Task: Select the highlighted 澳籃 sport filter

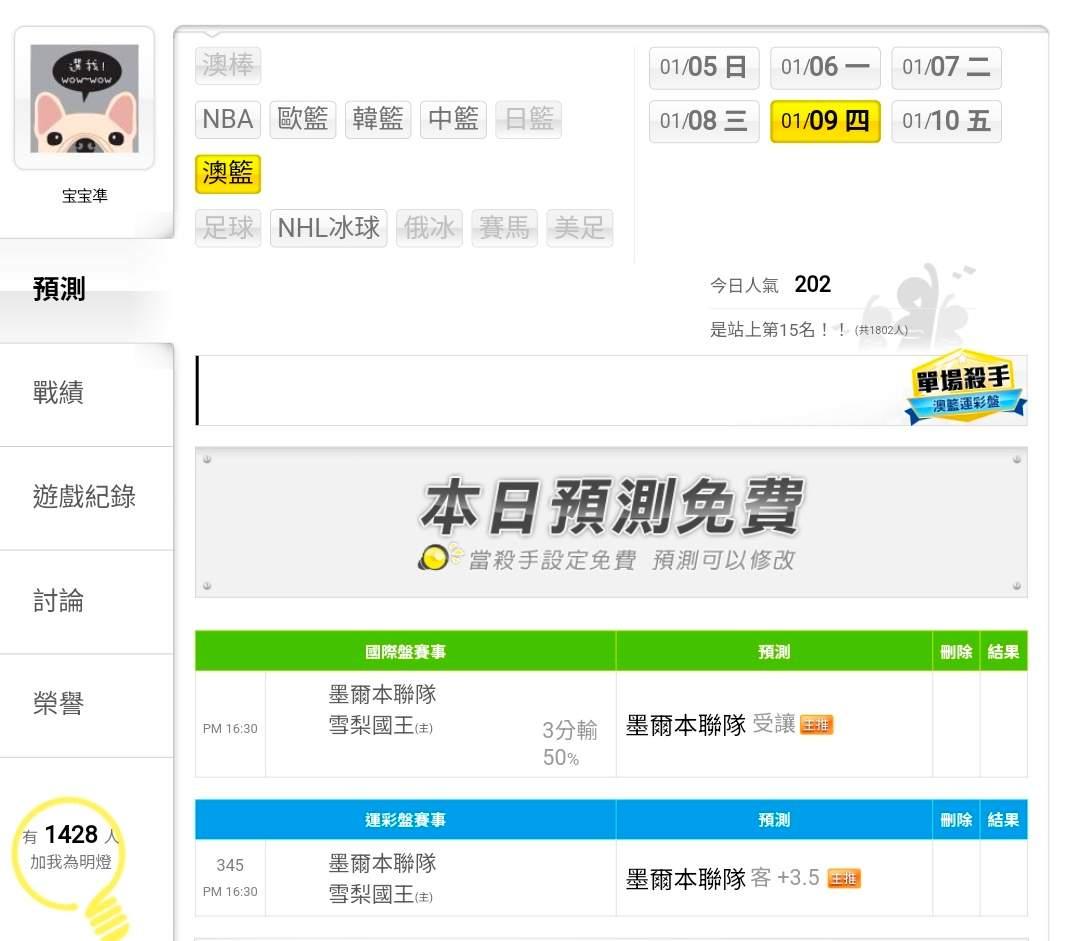Action: tap(228, 174)
